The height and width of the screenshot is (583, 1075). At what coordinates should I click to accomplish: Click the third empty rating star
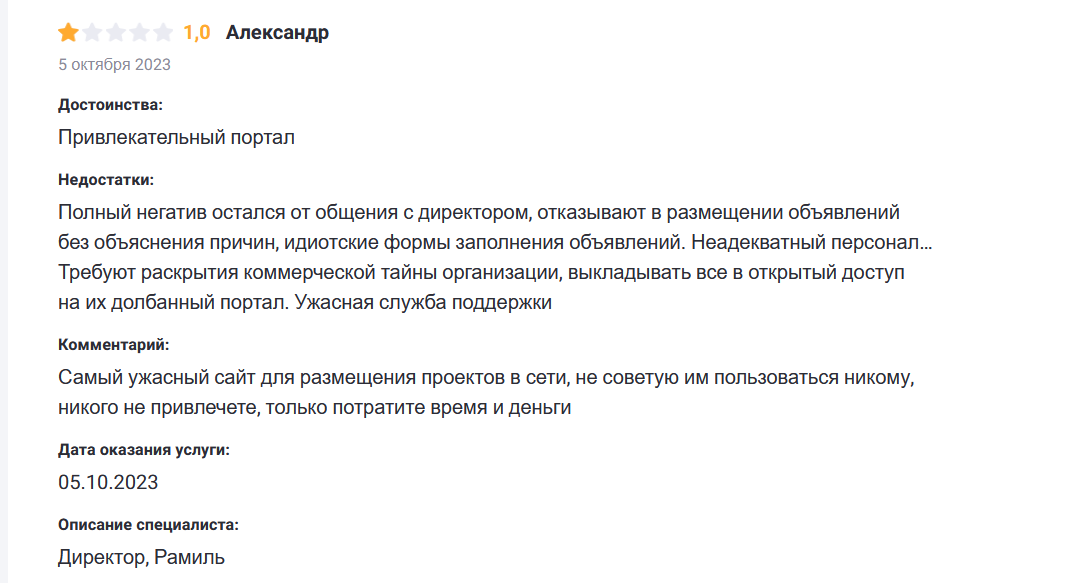tap(116, 33)
